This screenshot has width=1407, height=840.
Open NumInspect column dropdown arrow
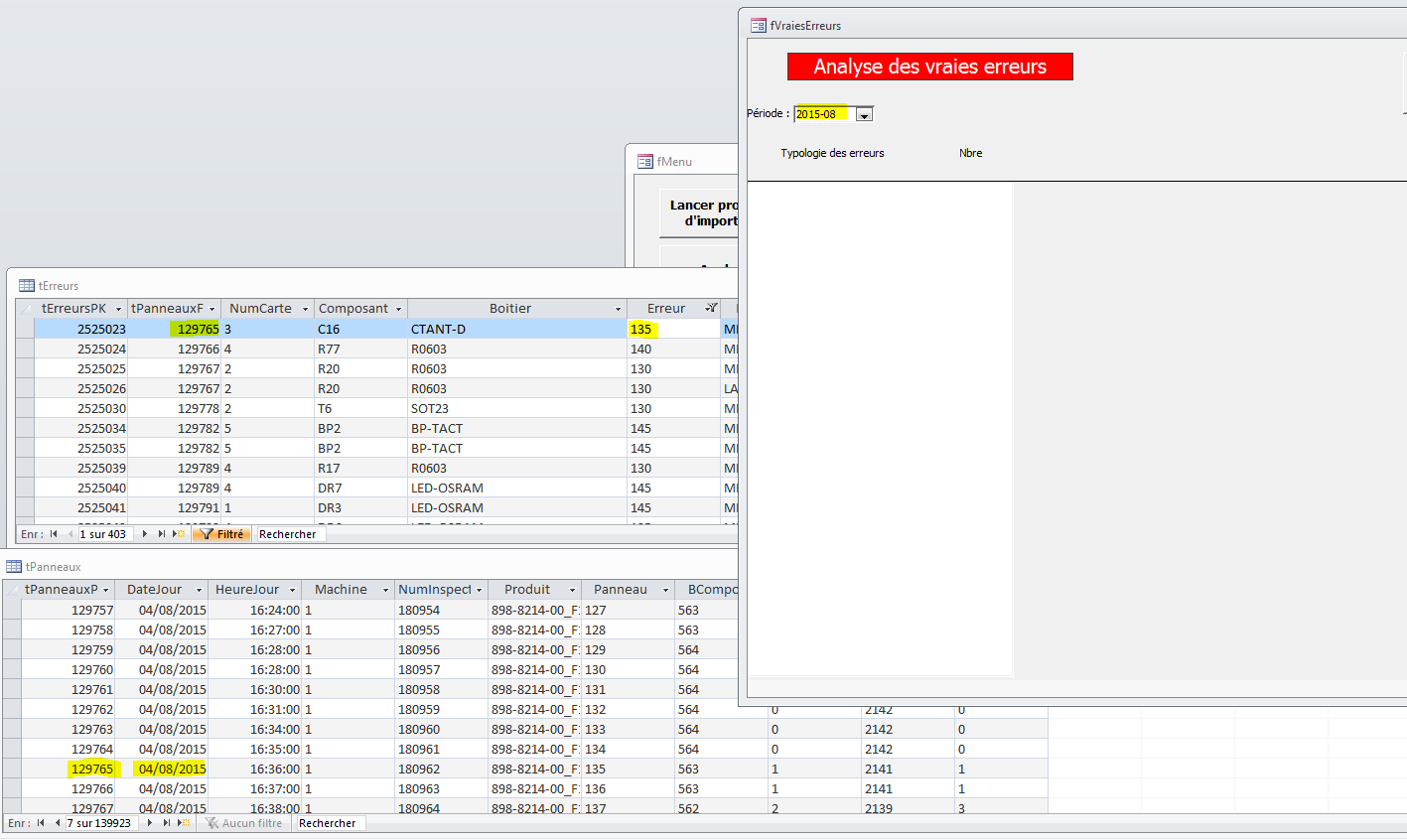(x=479, y=590)
